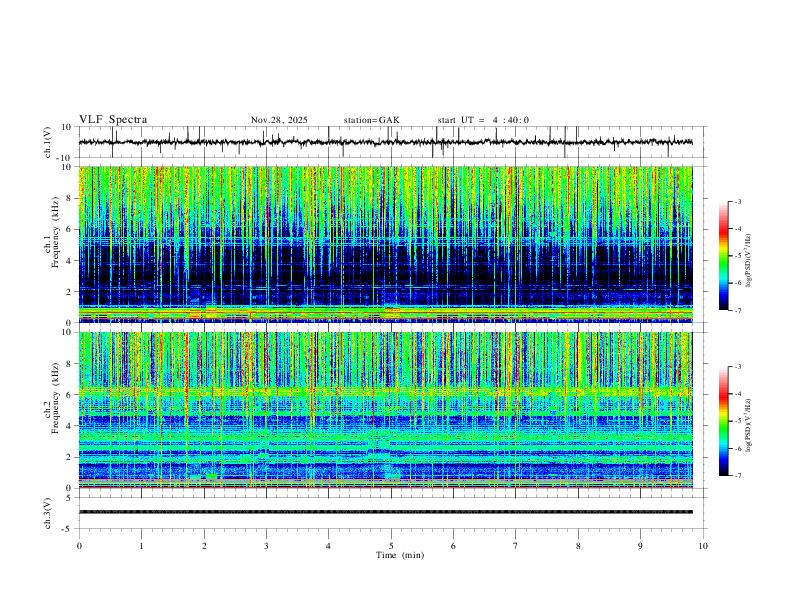Click the ch.2 colorbar 'log(PSD)' label
792x612 pixels.
click(748, 425)
